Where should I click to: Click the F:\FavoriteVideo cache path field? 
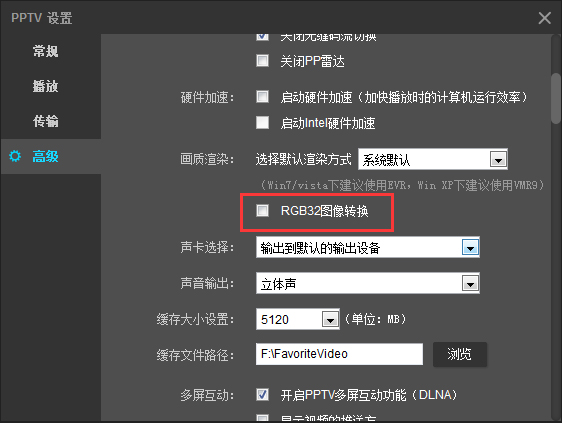point(339,354)
